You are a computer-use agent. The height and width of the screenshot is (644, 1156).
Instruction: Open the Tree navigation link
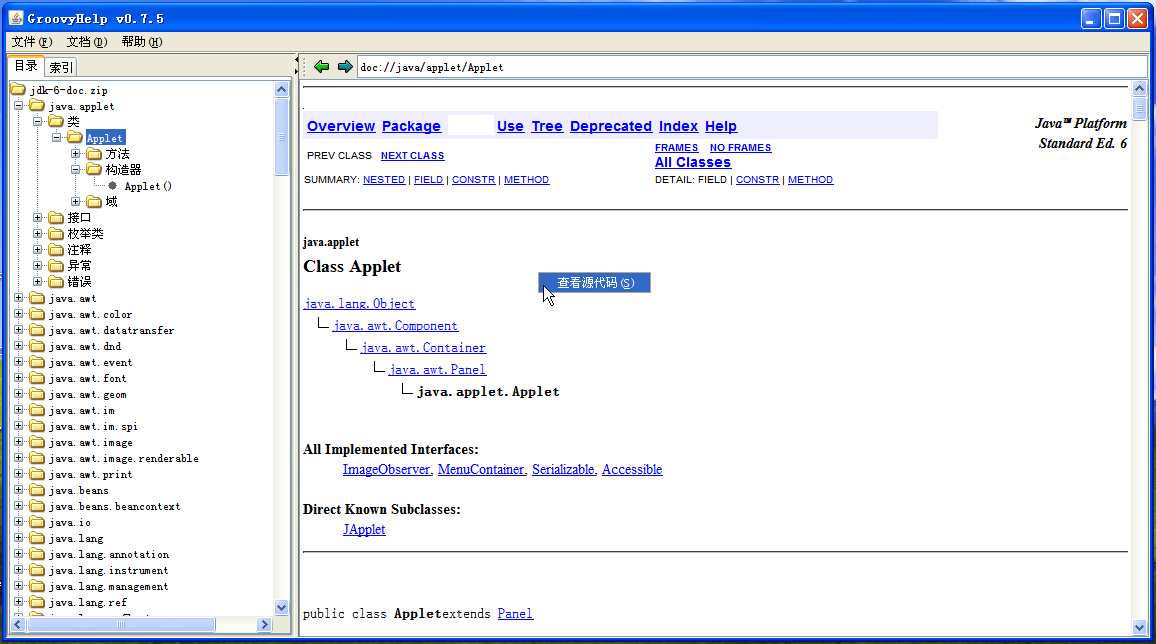point(547,126)
